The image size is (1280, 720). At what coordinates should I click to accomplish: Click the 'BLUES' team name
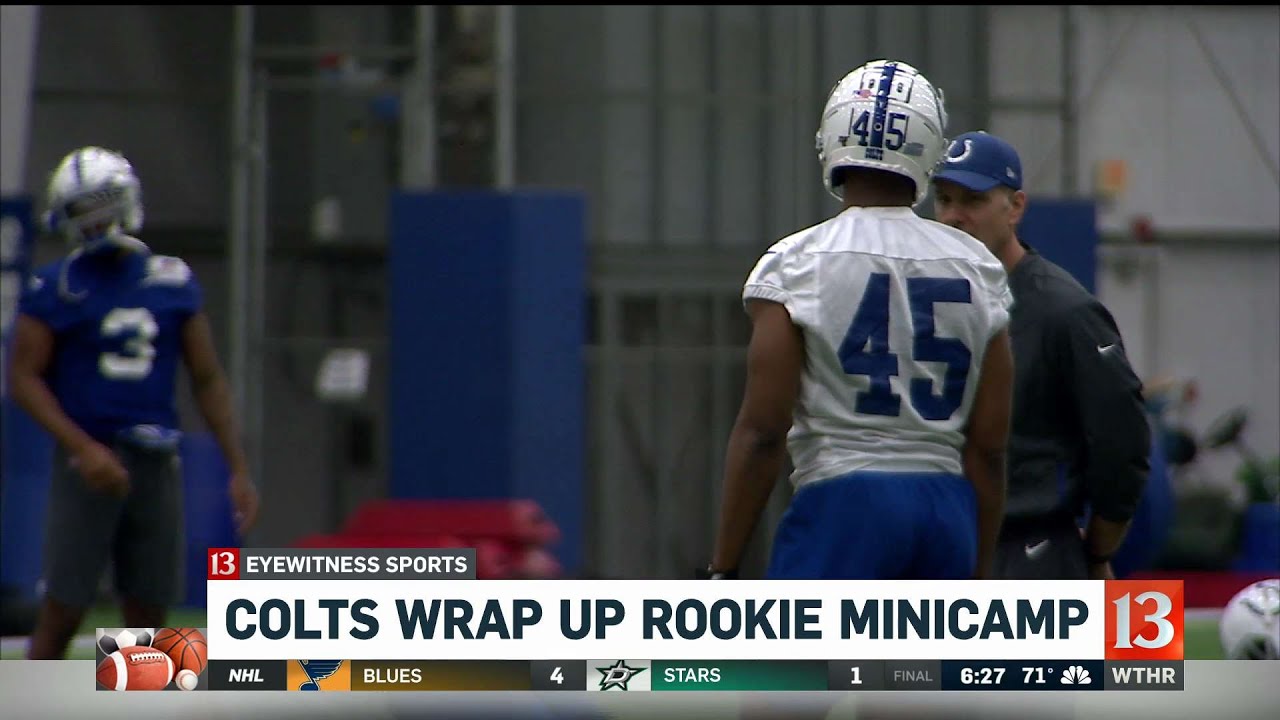pyautogui.click(x=392, y=675)
